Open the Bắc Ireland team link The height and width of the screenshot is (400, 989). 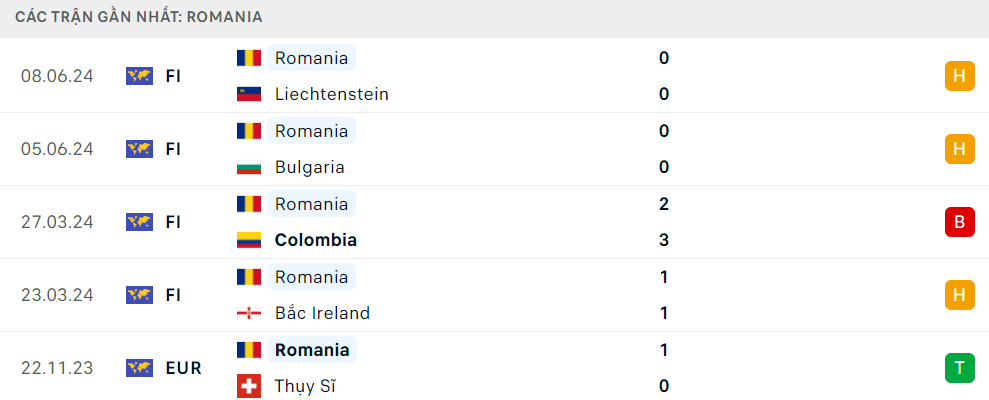click(x=322, y=313)
